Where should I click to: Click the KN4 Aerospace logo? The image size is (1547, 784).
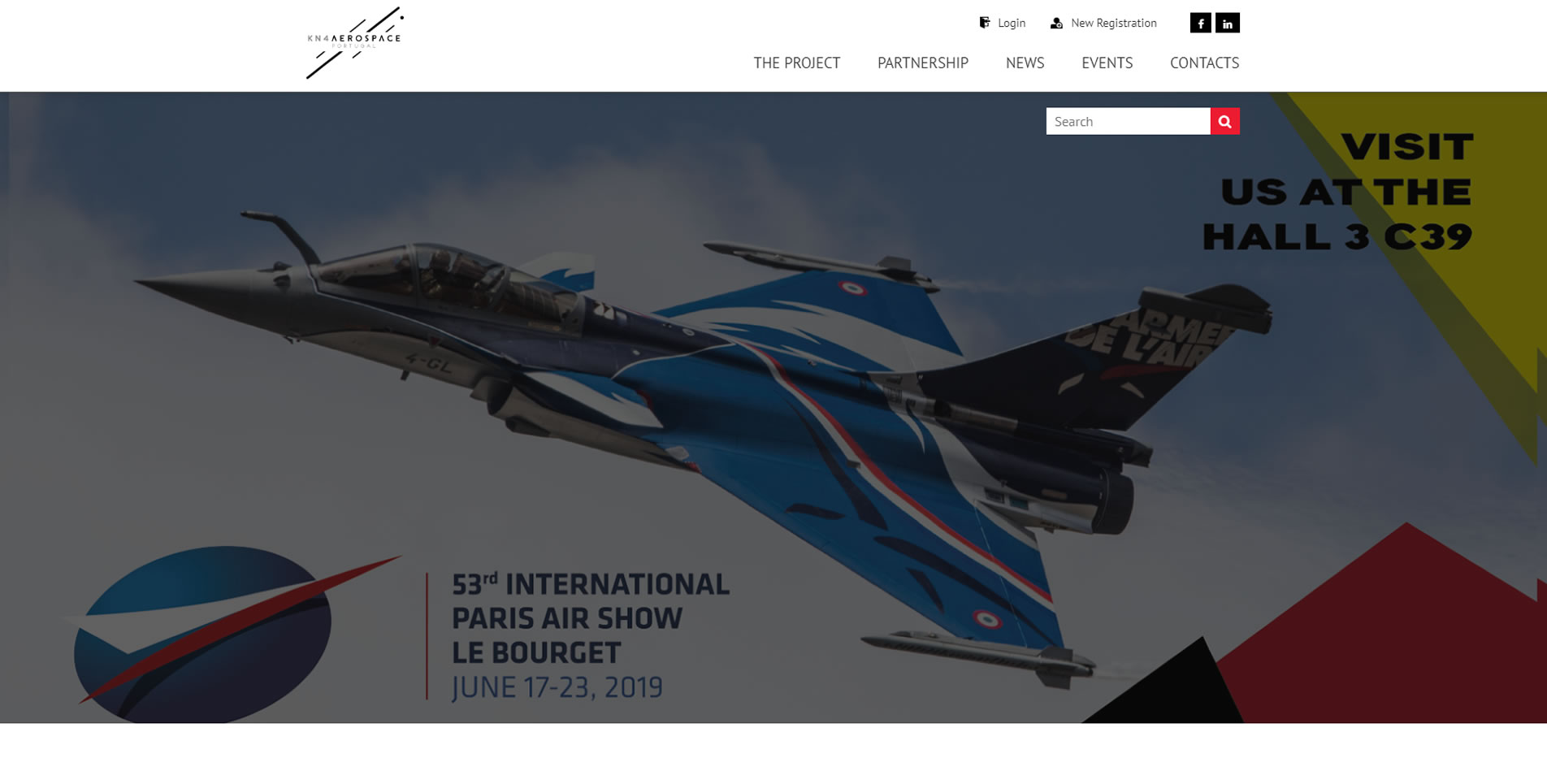click(x=355, y=43)
